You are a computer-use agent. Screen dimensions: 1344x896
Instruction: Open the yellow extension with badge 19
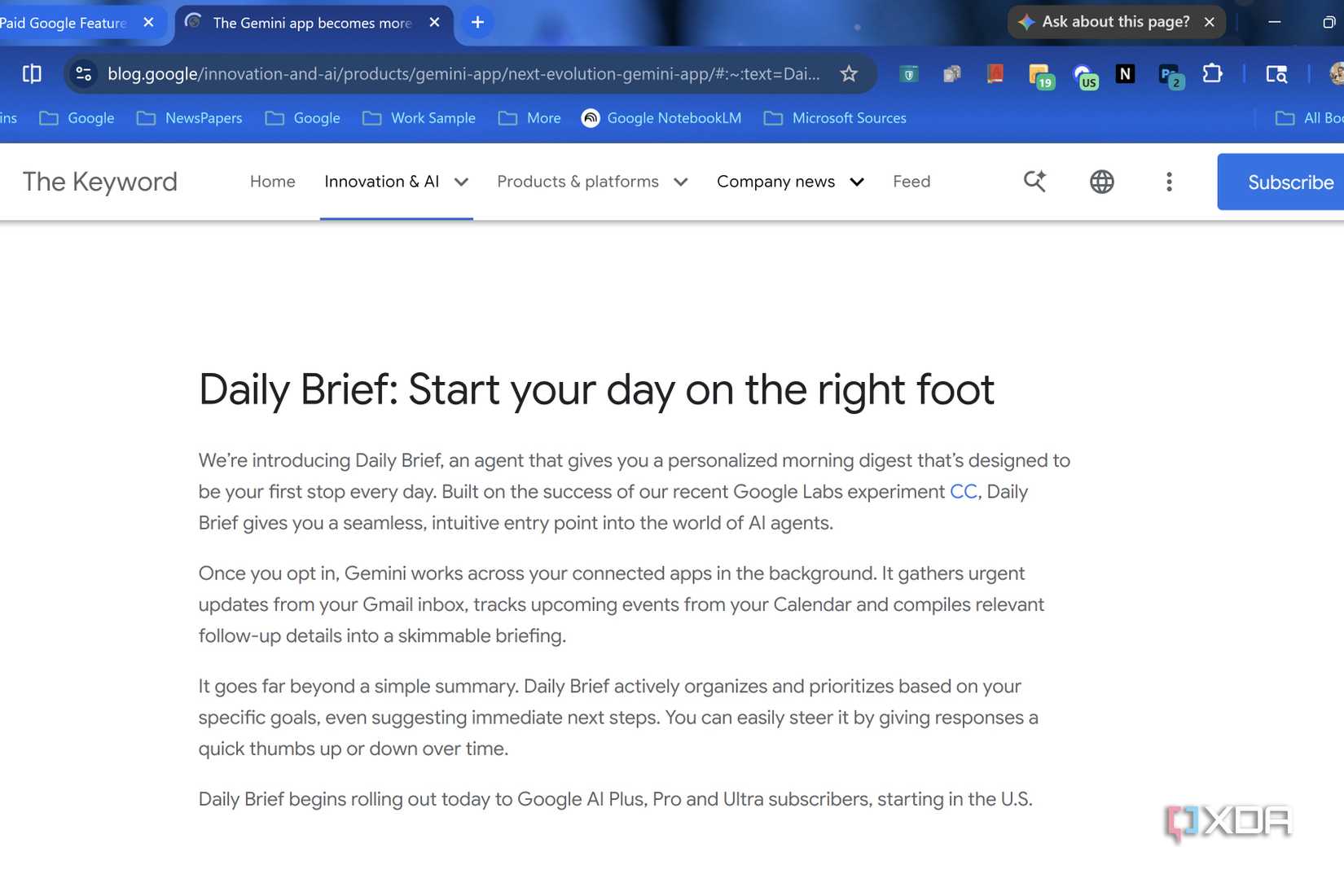click(1040, 76)
